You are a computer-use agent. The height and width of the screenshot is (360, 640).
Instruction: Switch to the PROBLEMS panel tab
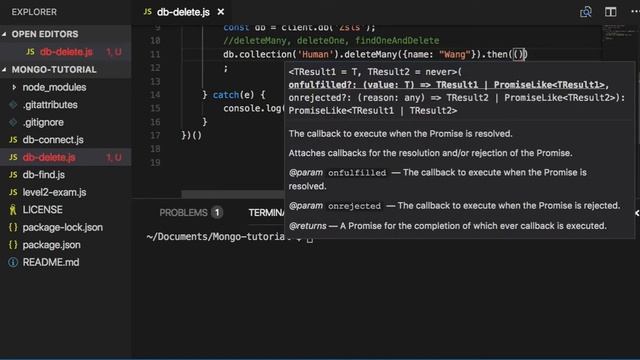click(183, 213)
